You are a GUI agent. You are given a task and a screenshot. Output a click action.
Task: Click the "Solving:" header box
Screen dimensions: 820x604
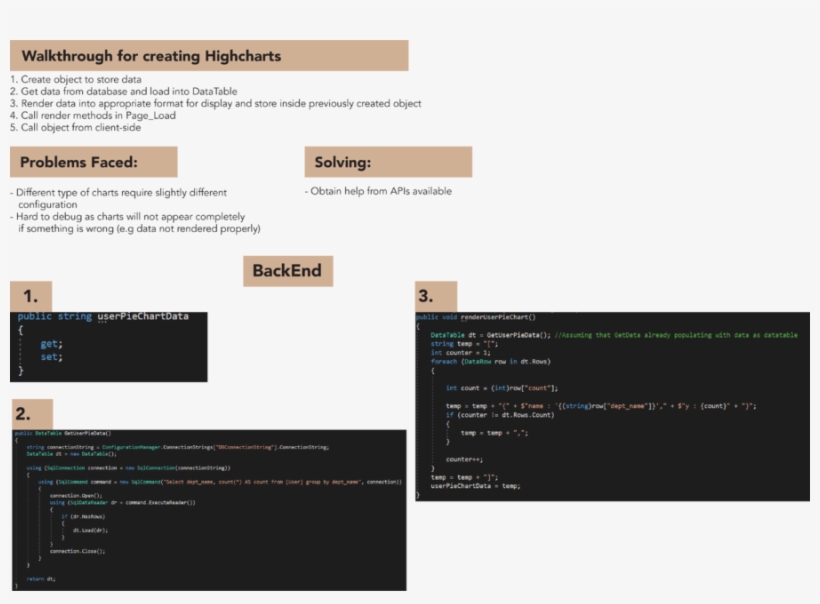387,162
